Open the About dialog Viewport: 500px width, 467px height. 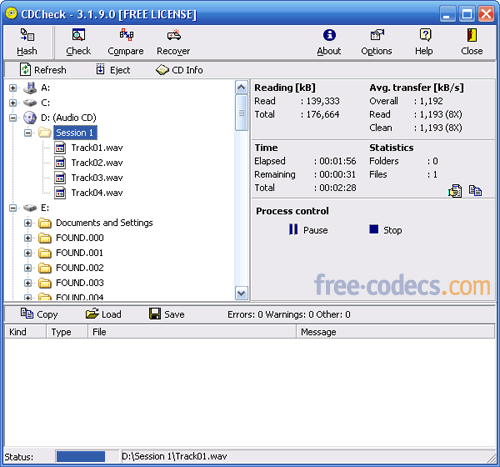coord(329,42)
